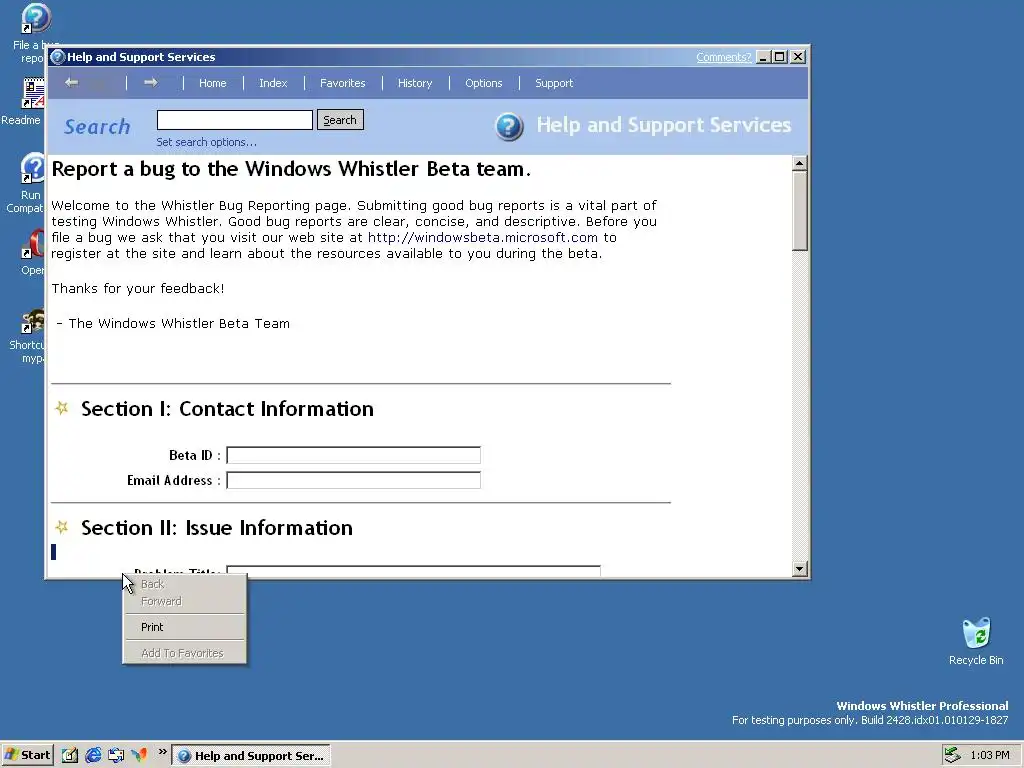Open Options in Help toolbar

pos(483,83)
